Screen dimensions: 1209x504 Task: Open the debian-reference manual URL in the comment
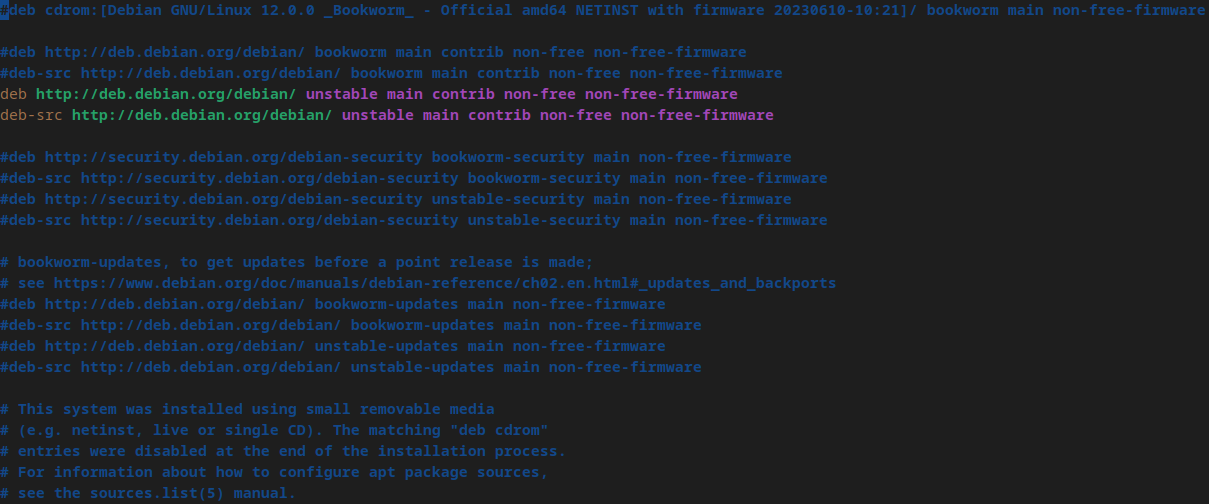pyautogui.click(x=445, y=283)
